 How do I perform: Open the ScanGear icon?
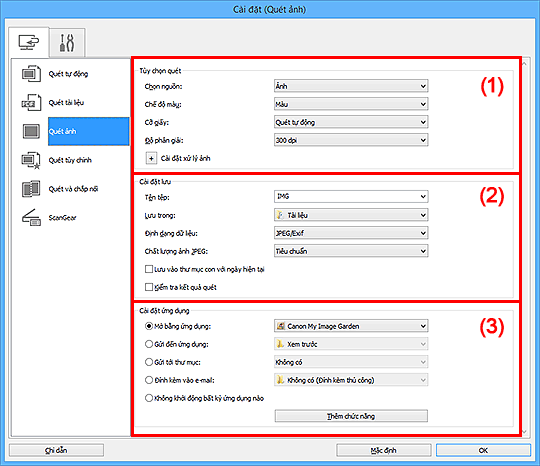31,217
